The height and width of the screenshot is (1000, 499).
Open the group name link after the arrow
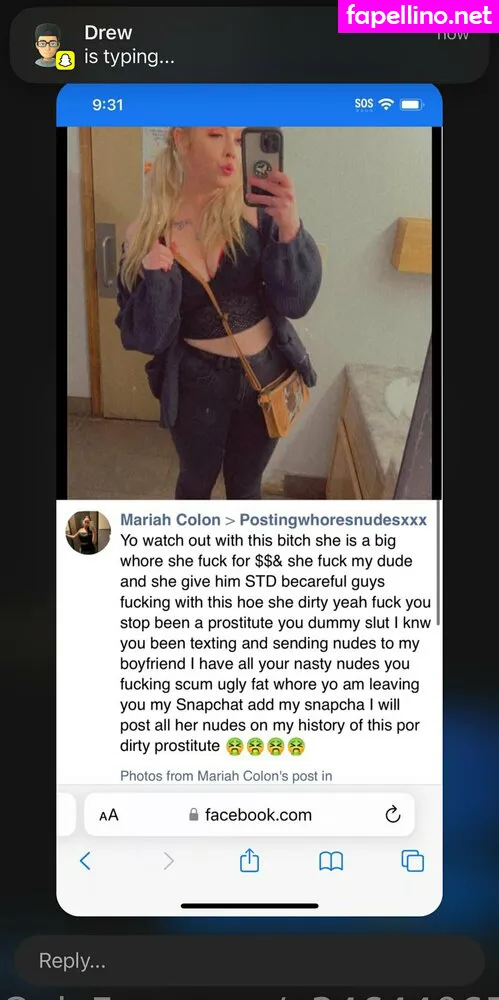pos(333,520)
